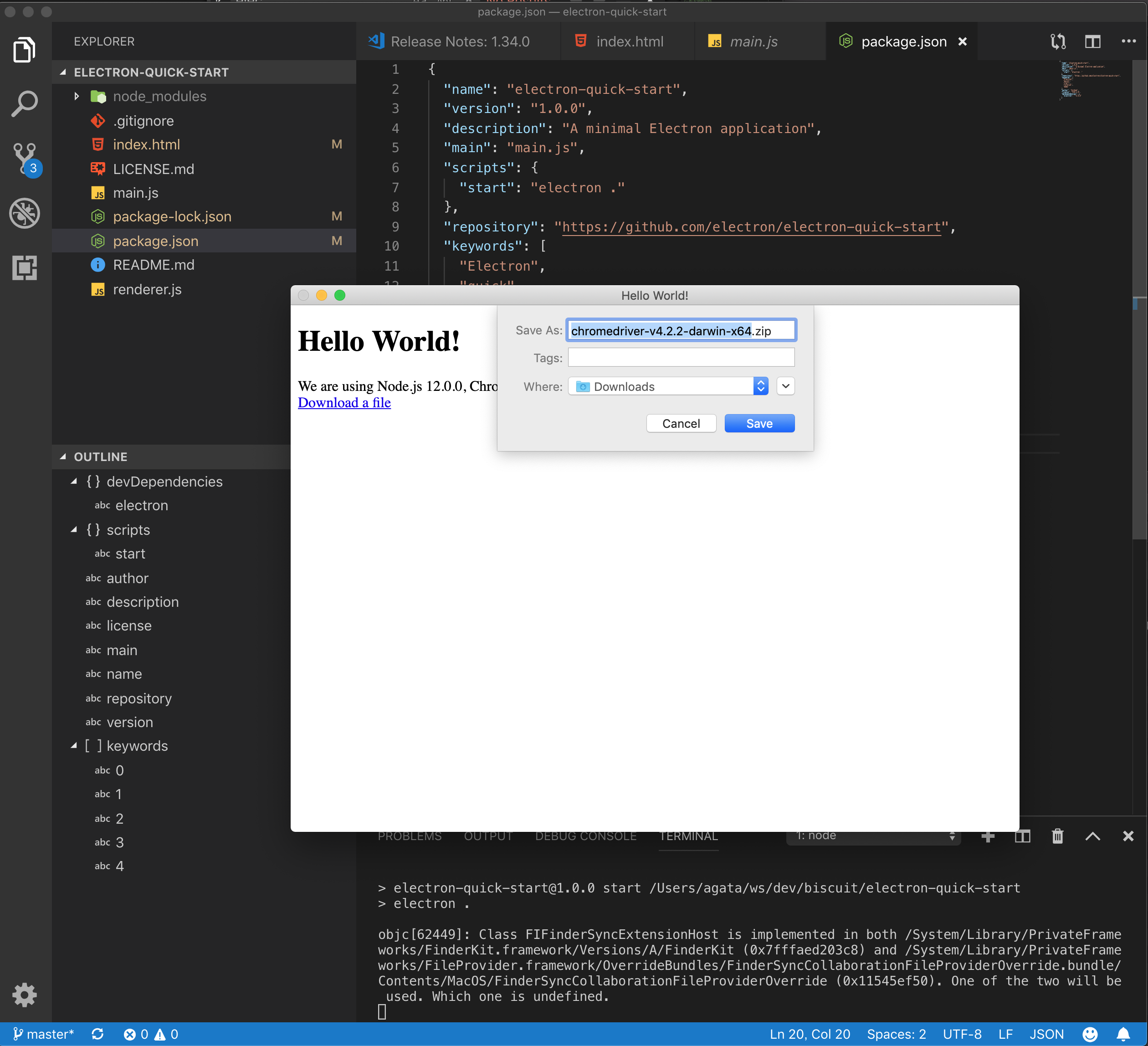Open the Search panel in the activity bar
This screenshot has height=1046, width=1148.
click(25, 103)
